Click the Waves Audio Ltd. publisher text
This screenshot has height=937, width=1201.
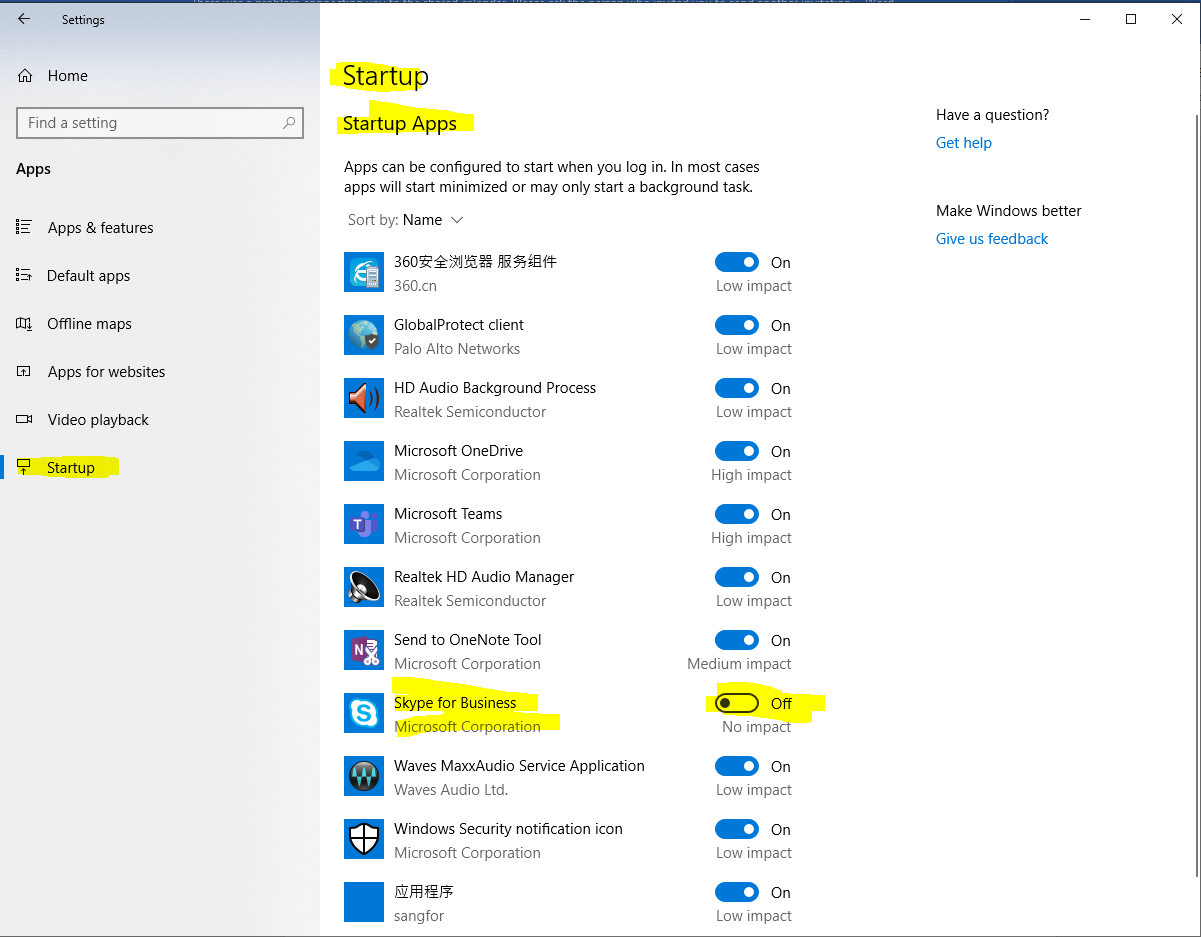[451, 790]
